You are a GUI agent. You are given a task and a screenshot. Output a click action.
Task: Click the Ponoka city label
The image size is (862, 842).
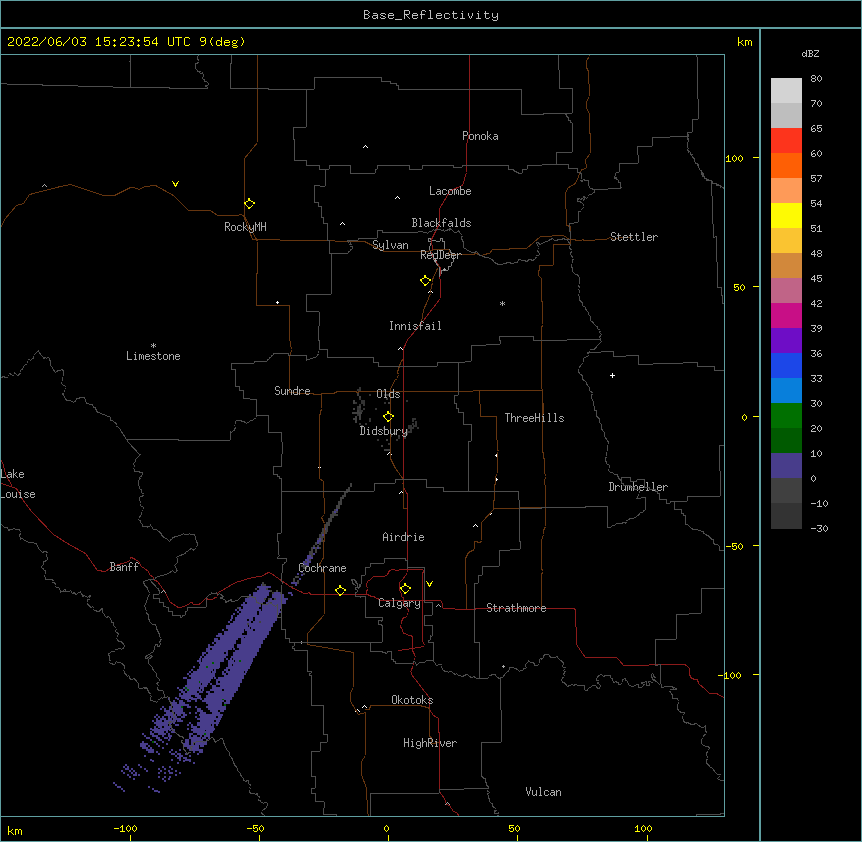point(480,136)
